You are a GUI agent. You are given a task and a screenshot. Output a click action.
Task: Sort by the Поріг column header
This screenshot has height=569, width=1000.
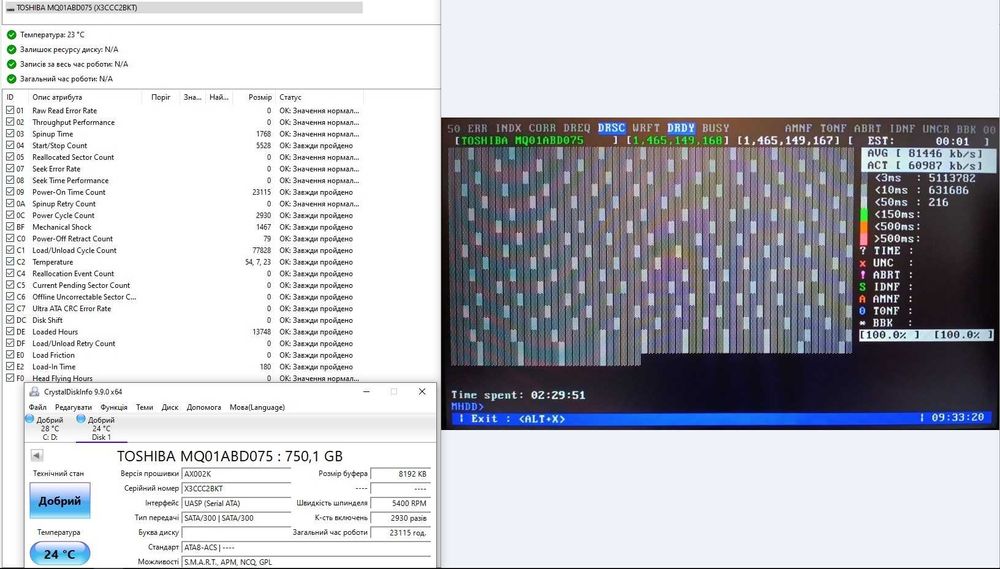(x=161, y=97)
